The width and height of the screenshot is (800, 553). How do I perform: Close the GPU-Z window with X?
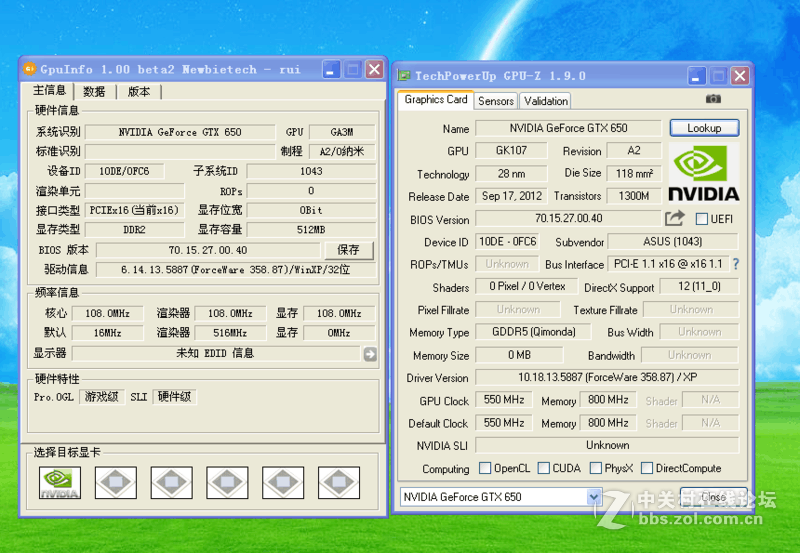[x=740, y=76]
